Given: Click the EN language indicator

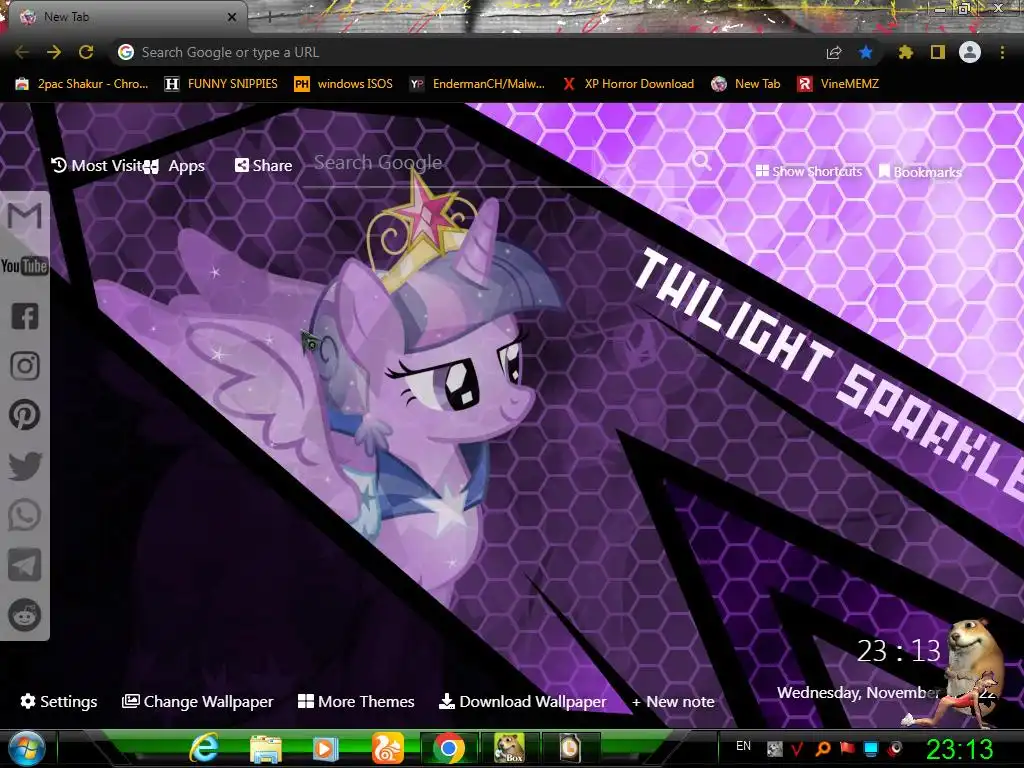Looking at the screenshot, I should point(743,746).
